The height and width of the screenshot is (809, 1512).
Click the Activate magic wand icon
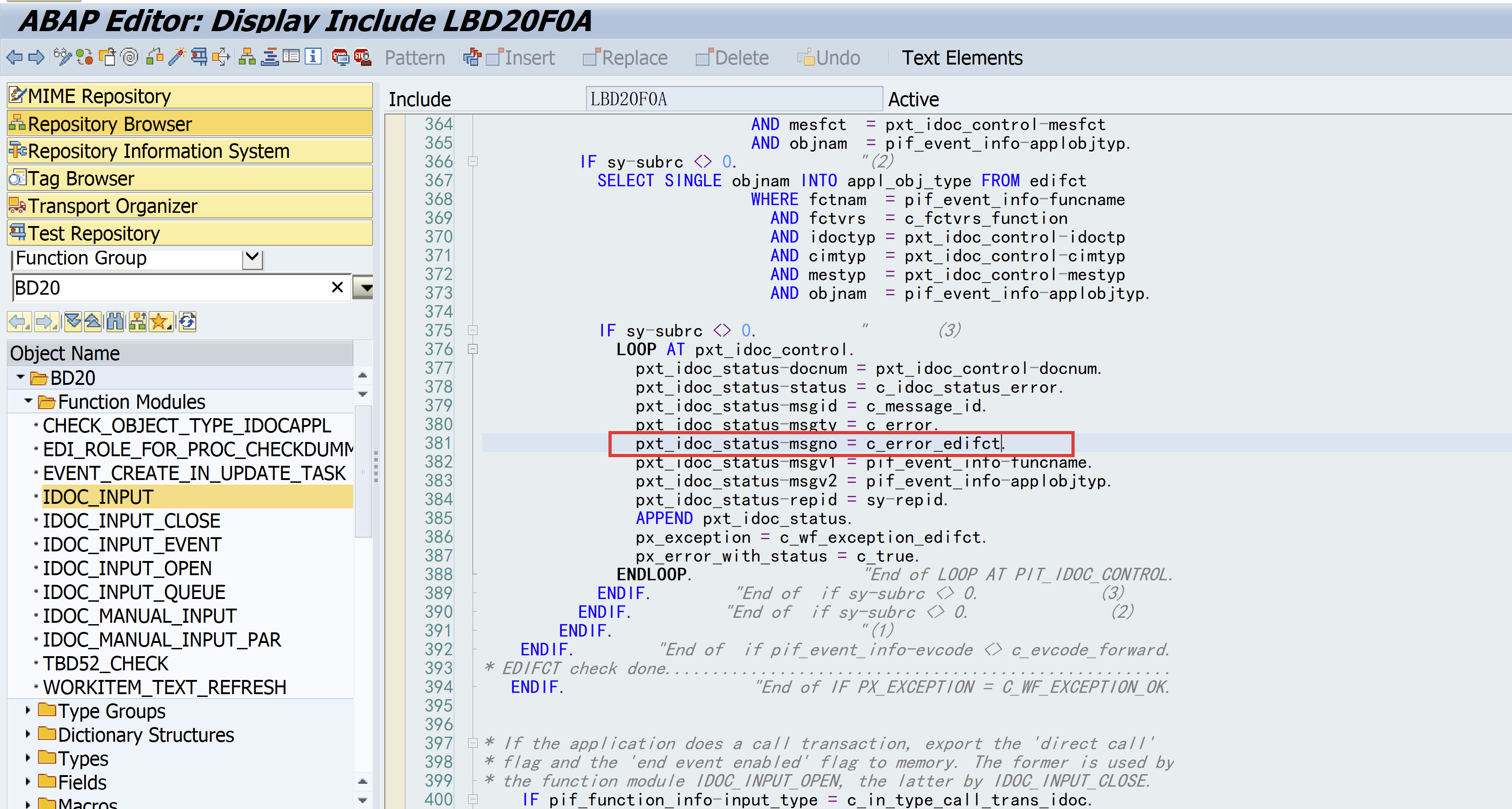pyautogui.click(x=177, y=58)
